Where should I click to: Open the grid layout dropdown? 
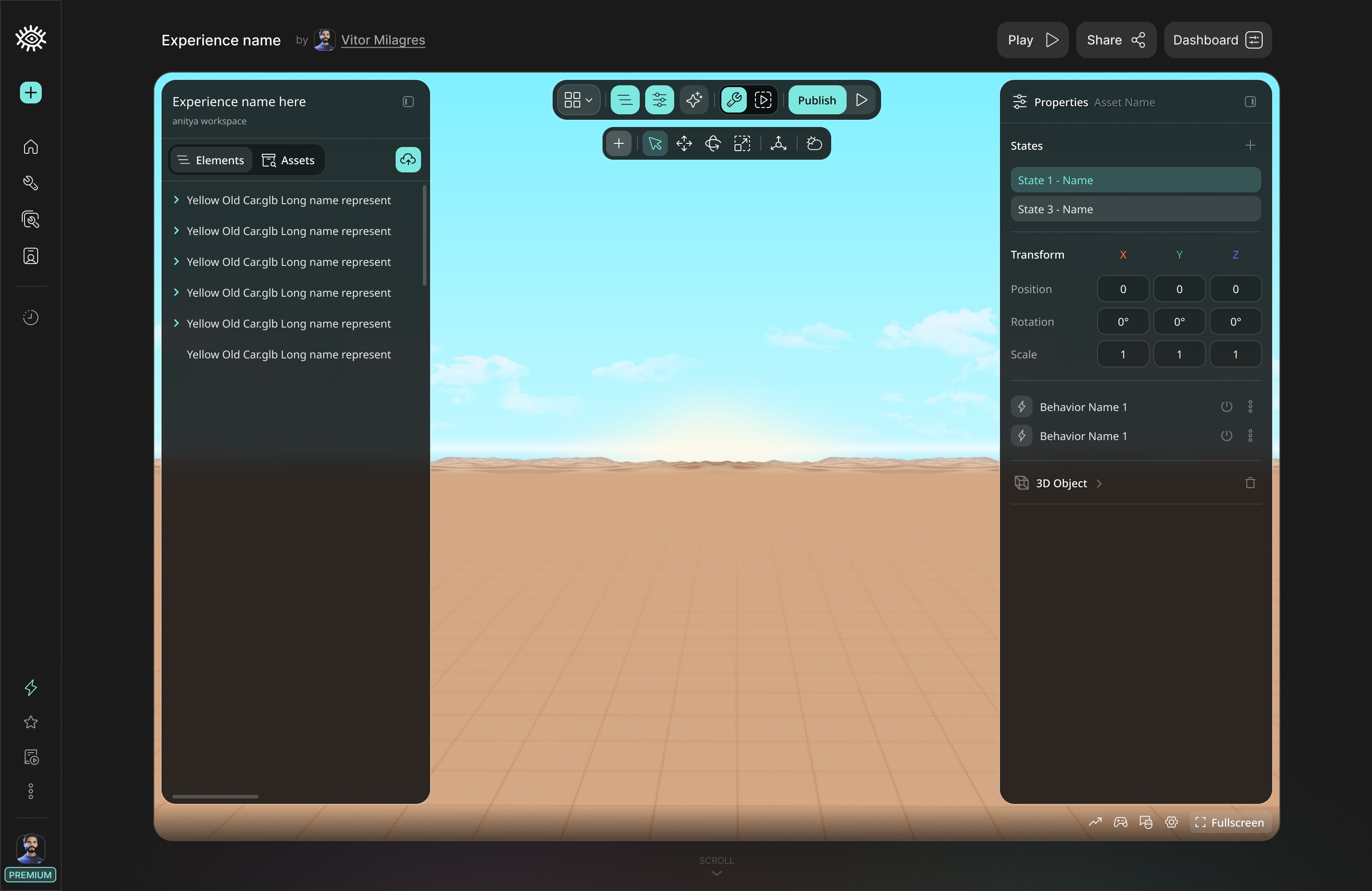coord(578,100)
